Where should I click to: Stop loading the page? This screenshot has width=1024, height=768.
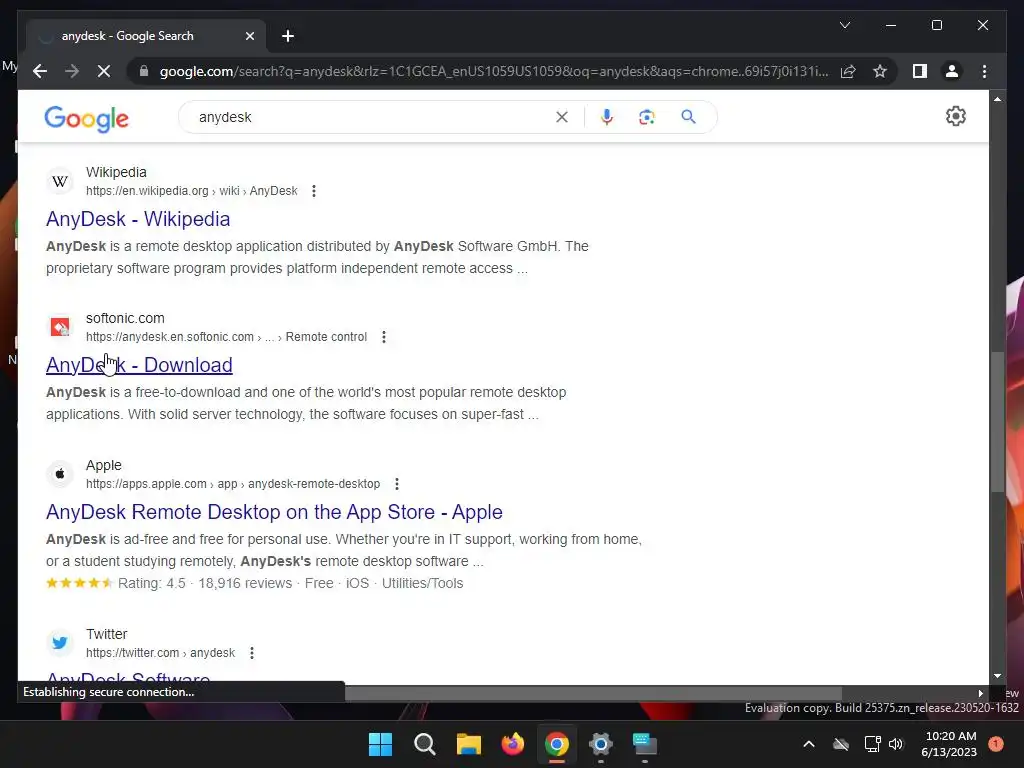[x=104, y=71]
